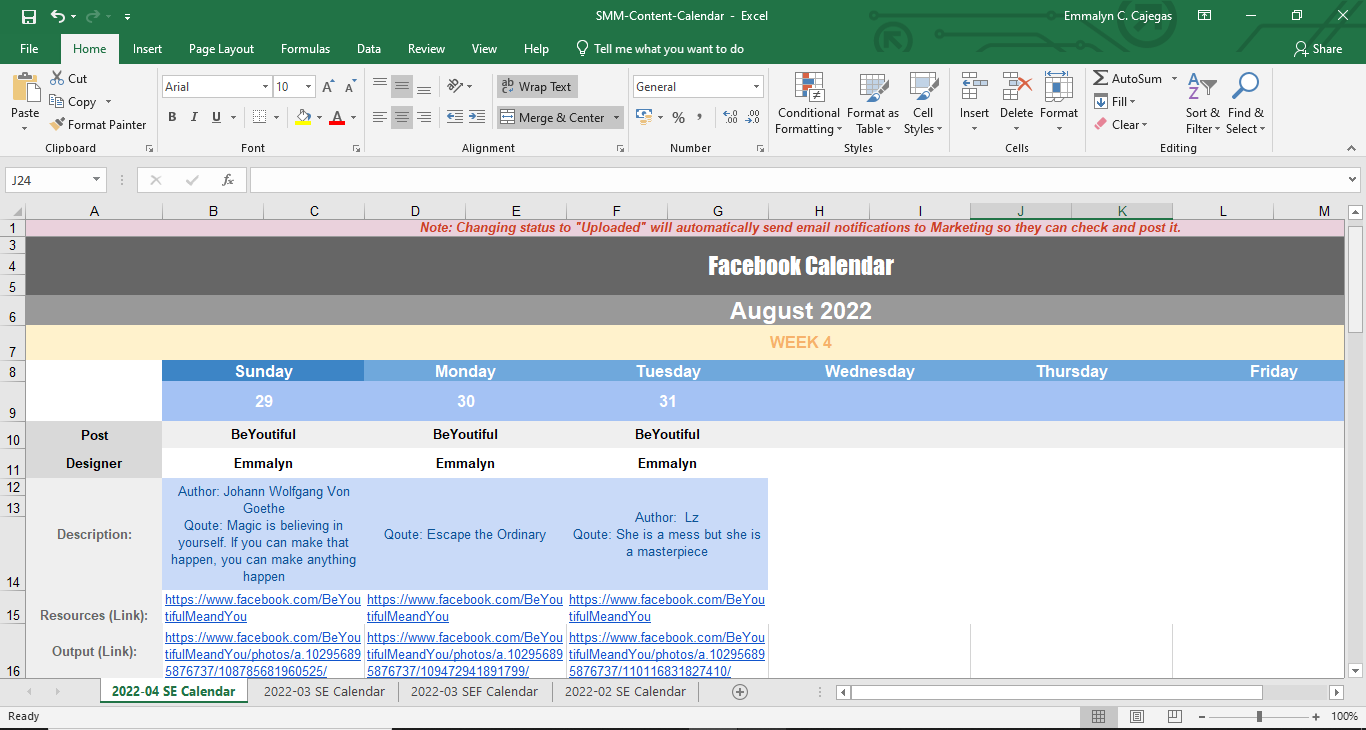Open Tuesday's Output photo link

click(667, 654)
